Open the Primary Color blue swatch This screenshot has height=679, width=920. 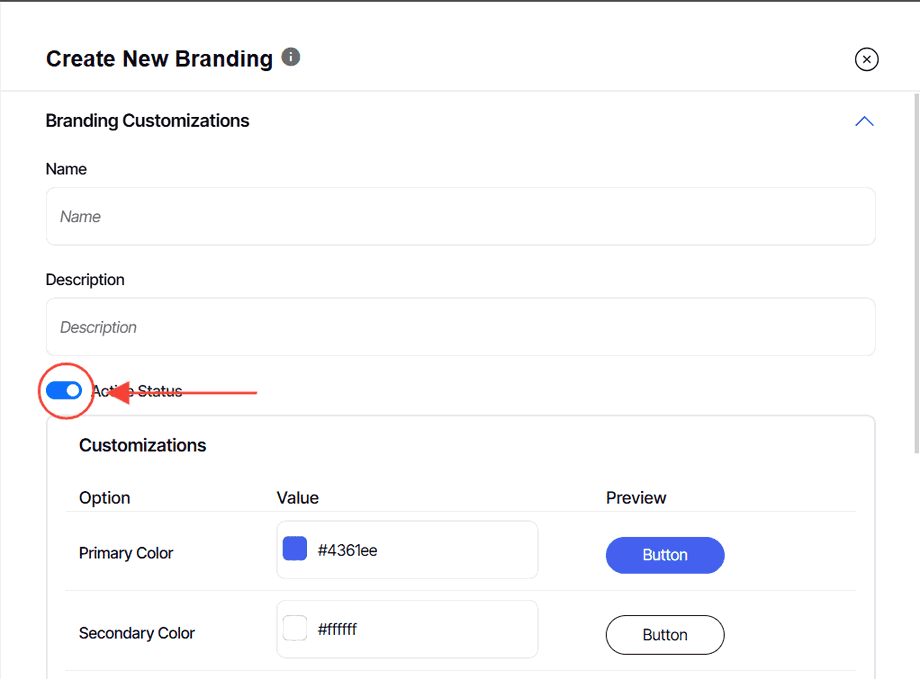click(x=295, y=549)
